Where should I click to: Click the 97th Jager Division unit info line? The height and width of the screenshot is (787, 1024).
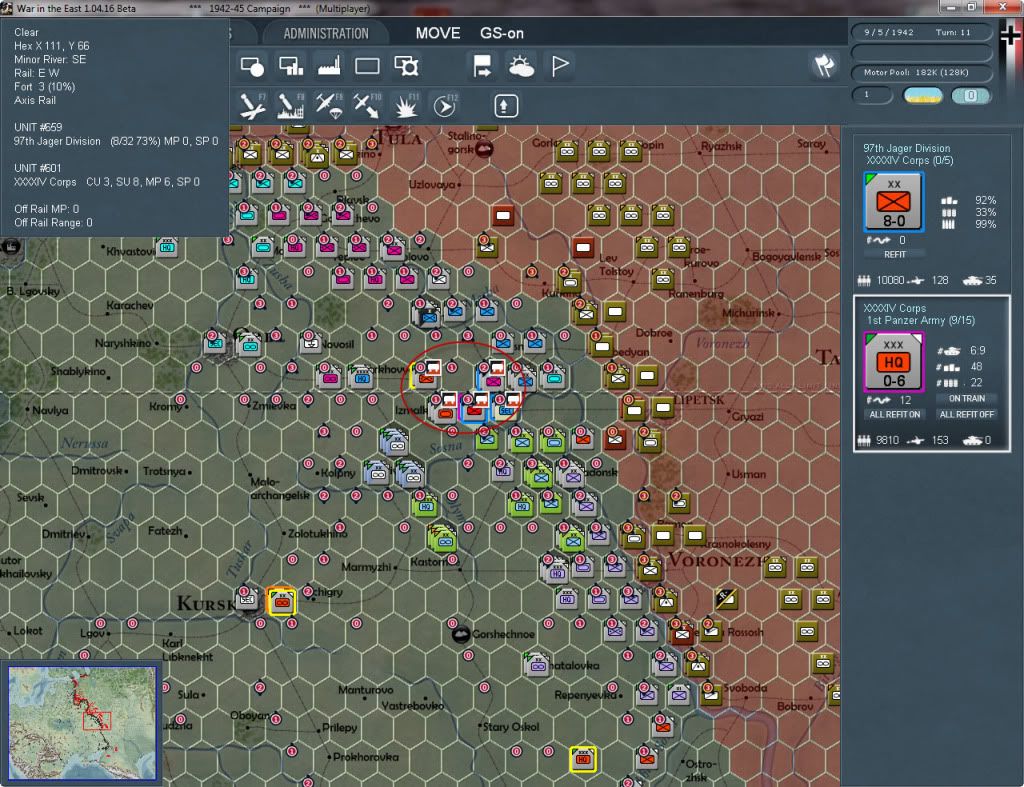point(116,141)
